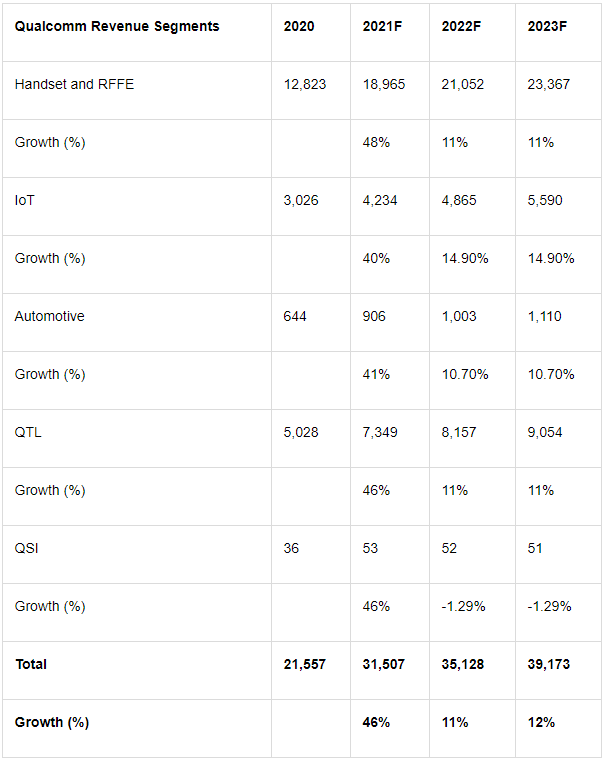
Task: Select the 48% Handset growth cell
Action: (x=376, y=142)
